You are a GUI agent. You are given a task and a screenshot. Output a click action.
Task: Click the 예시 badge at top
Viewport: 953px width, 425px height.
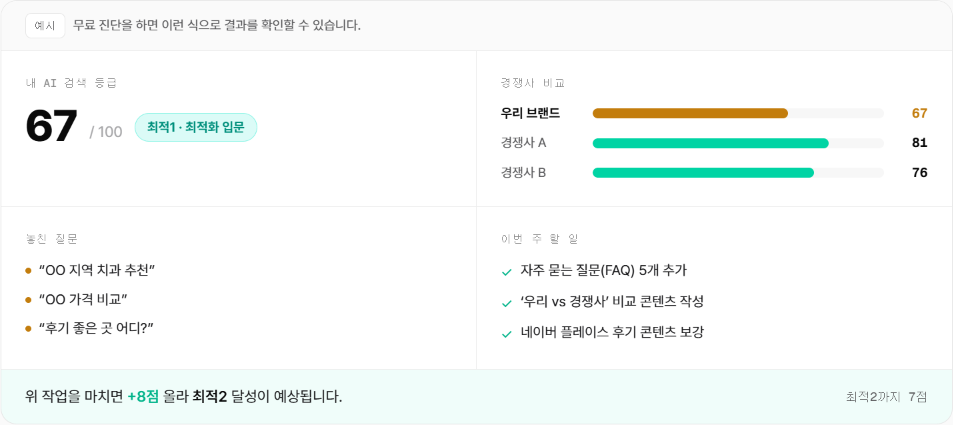(45, 26)
